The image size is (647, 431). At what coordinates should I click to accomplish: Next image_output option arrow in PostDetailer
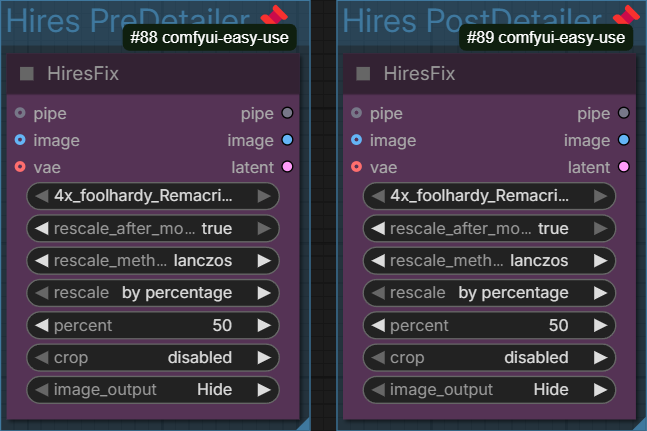click(601, 390)
